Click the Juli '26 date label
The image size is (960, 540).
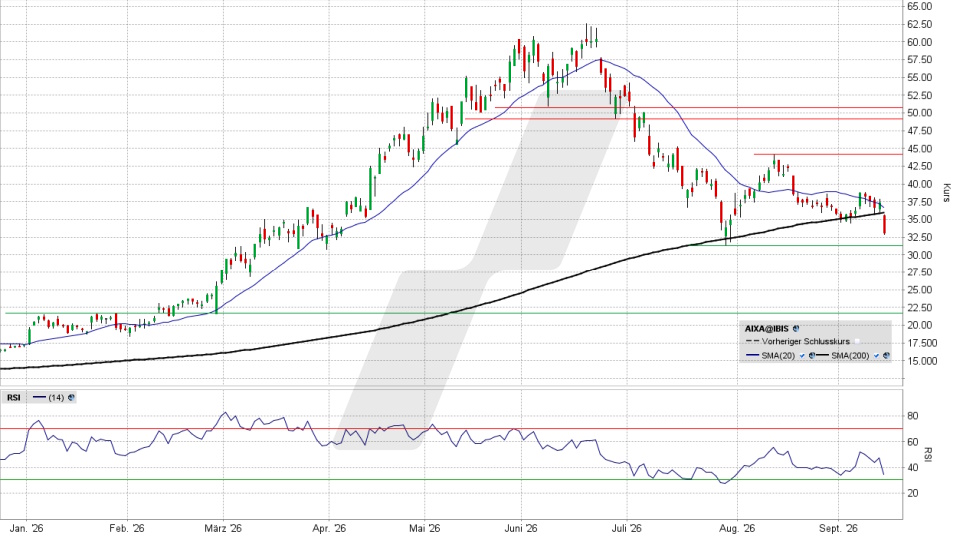626,528
